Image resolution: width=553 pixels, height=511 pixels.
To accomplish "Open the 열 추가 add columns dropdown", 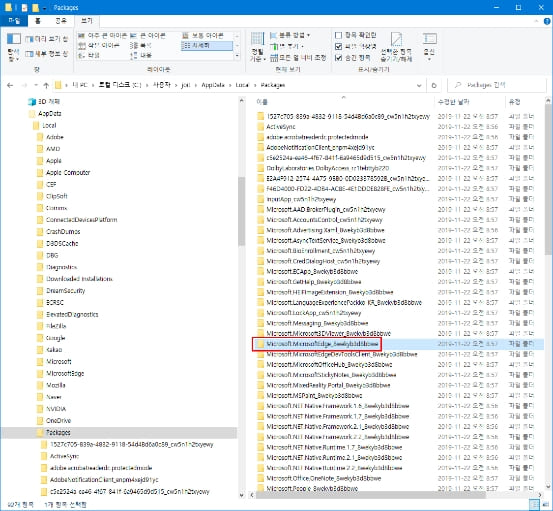I will click(287, 47).
